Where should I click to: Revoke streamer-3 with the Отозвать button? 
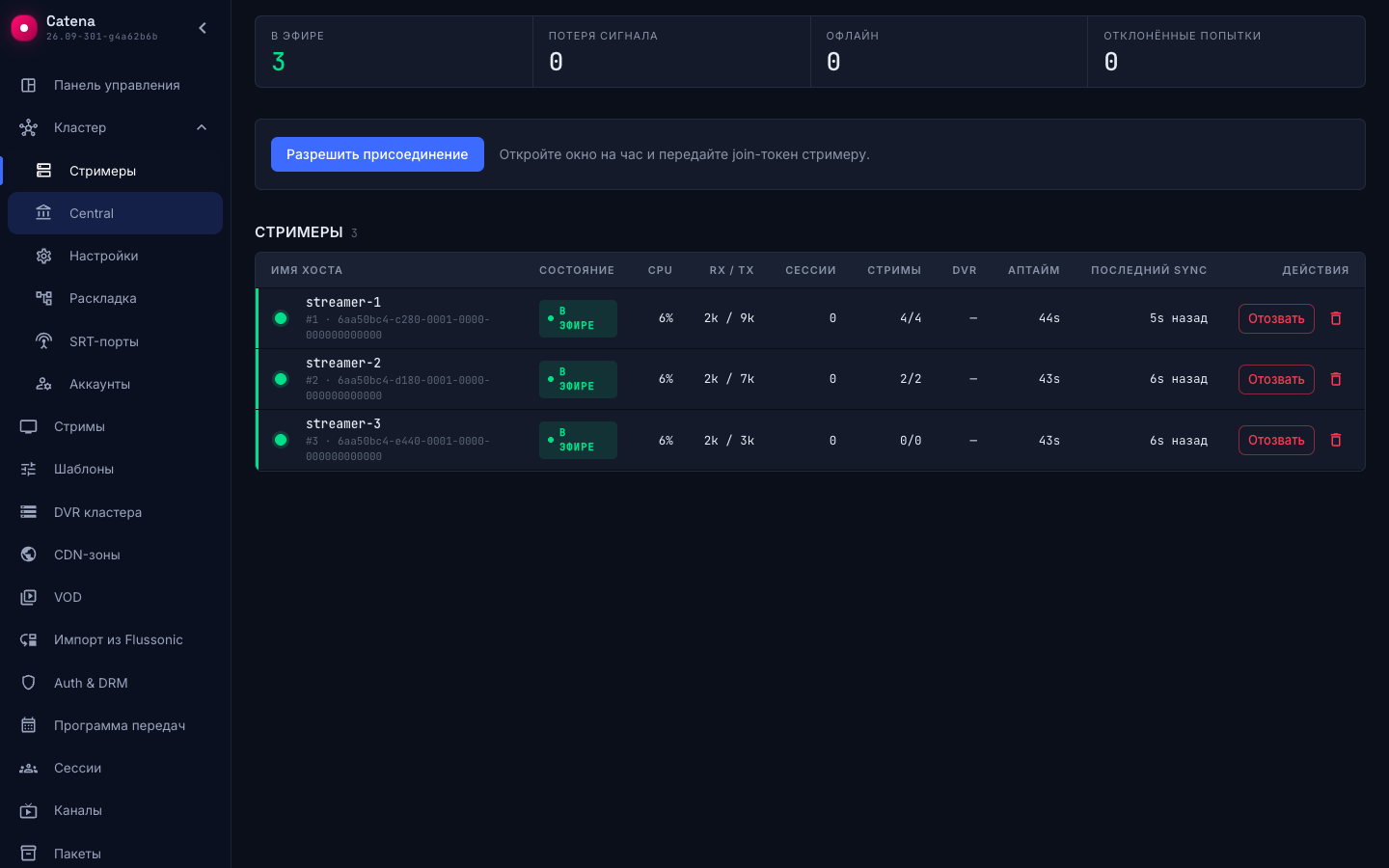(1276, 440)
